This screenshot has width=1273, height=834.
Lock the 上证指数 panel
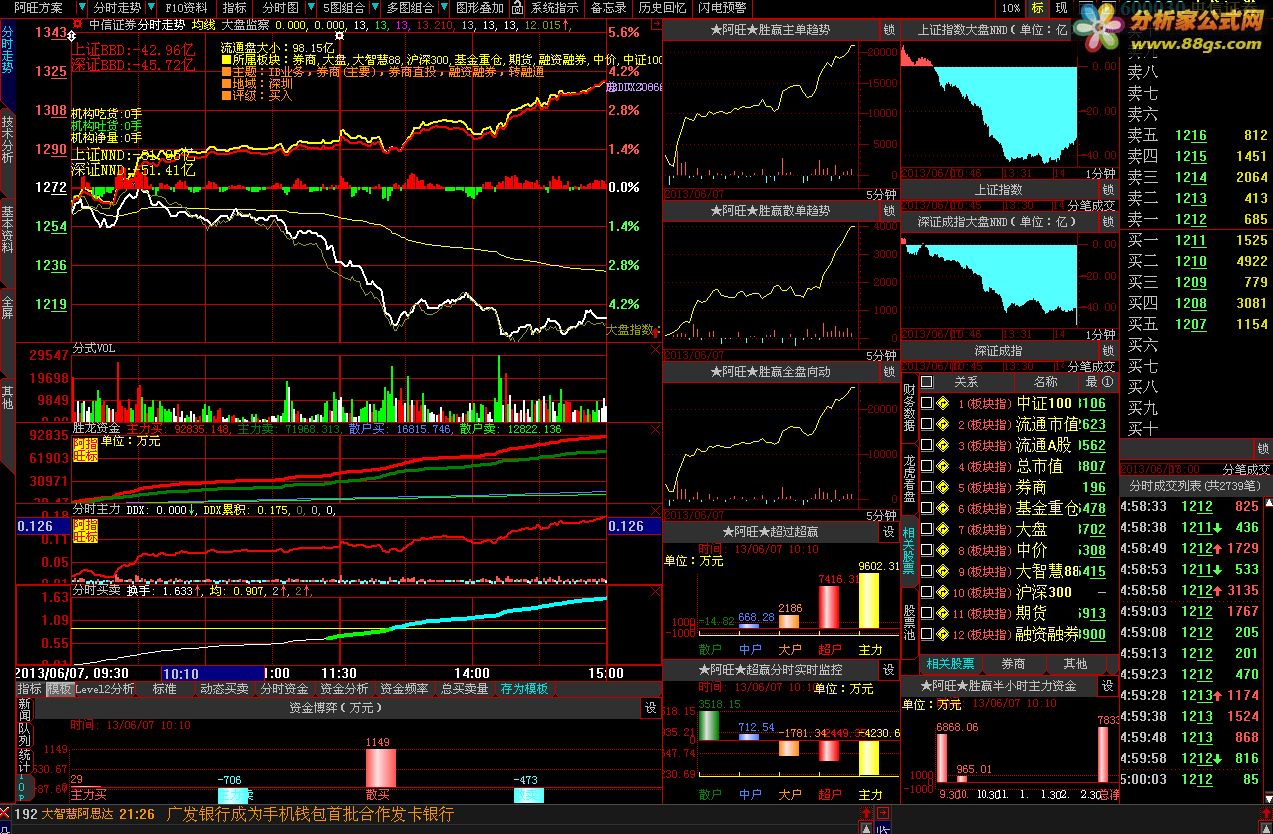pyautogui.click(x=1108, y=190)
